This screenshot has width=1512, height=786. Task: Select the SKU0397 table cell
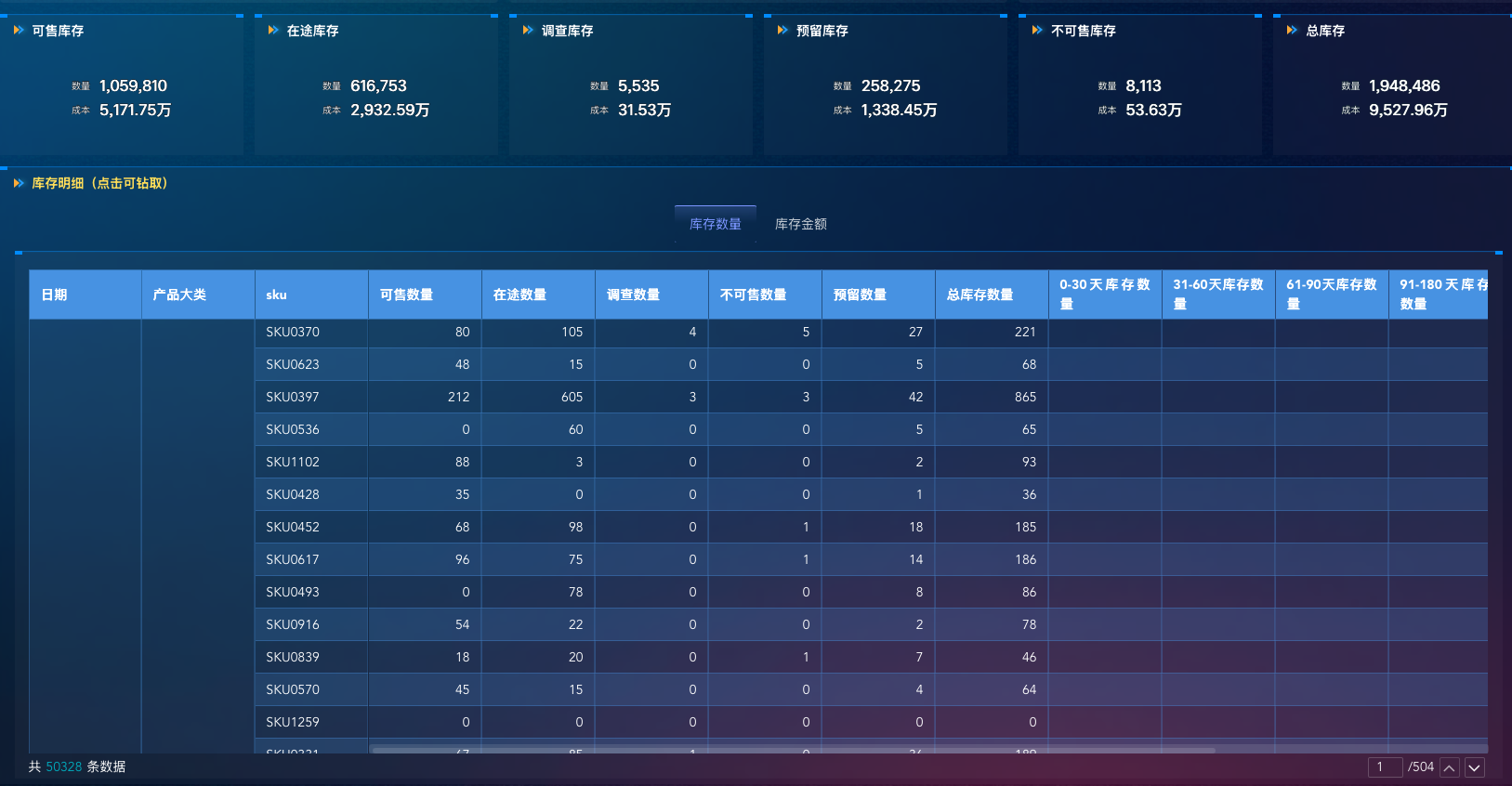293,397
